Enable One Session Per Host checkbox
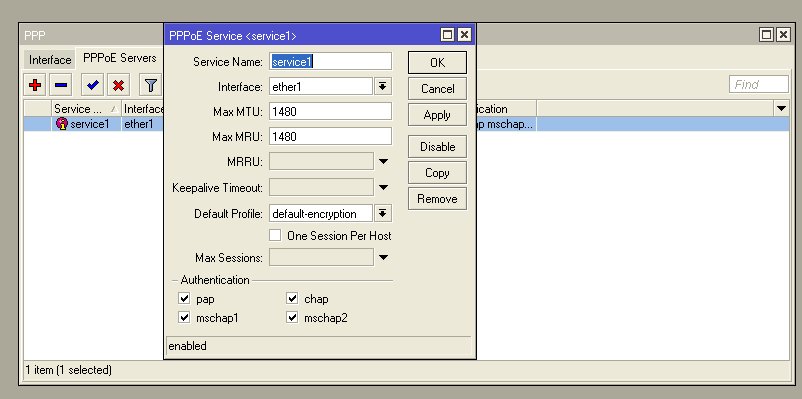The height and width of the screenshot is (399, 802). (275, 235)
